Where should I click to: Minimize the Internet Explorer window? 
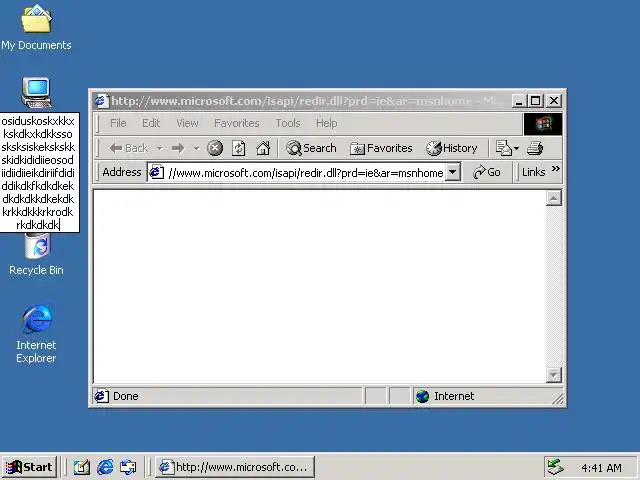[518, 101]
